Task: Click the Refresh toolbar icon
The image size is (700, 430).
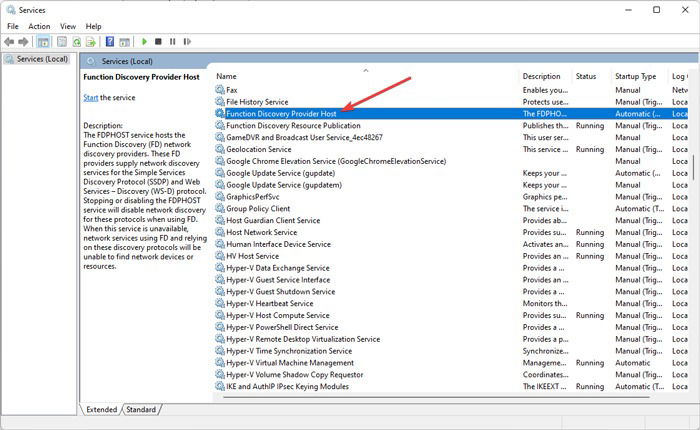Action: coord(77,42)
